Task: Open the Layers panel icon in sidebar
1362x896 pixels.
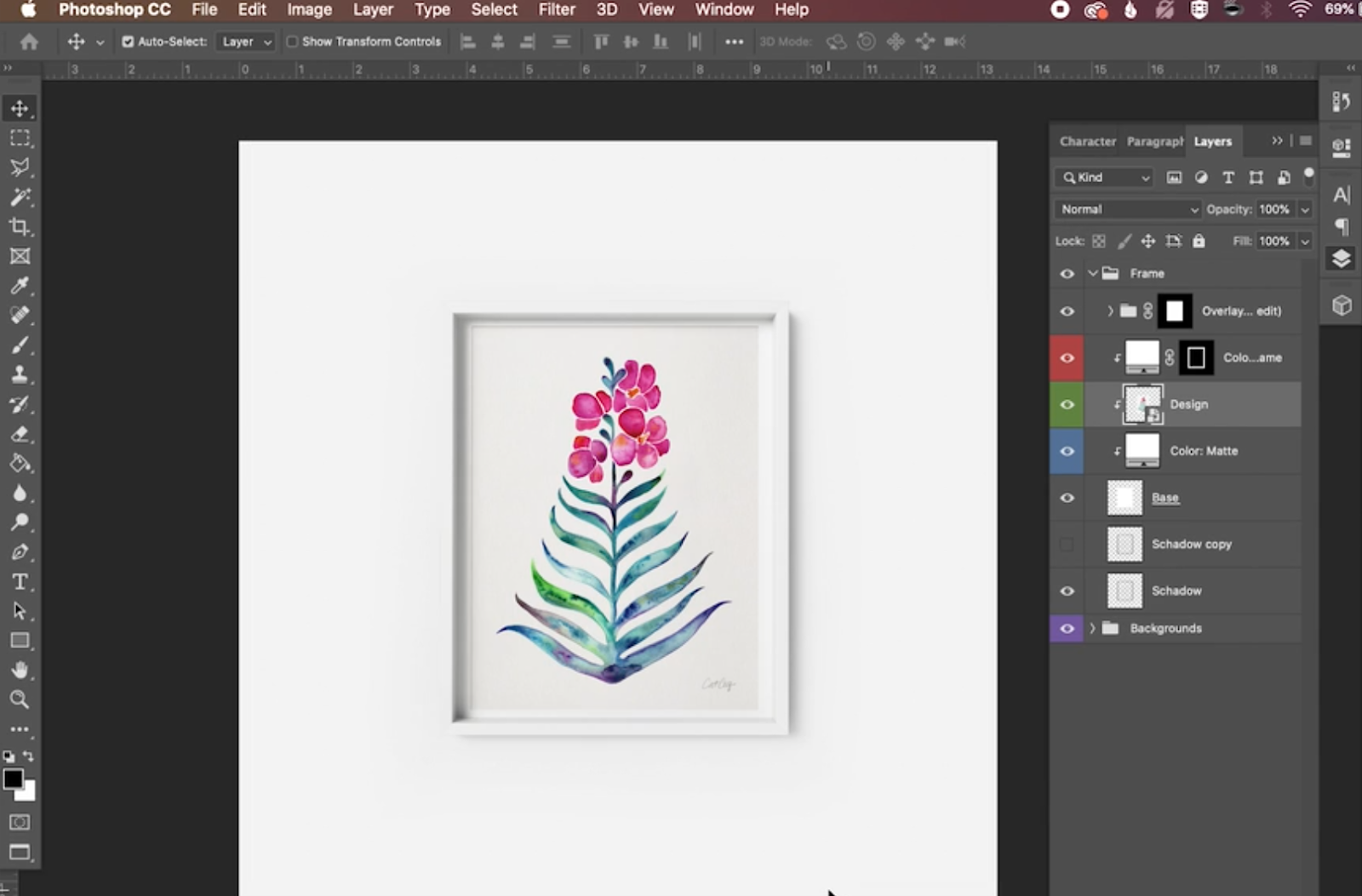Action: (1340, 258)
